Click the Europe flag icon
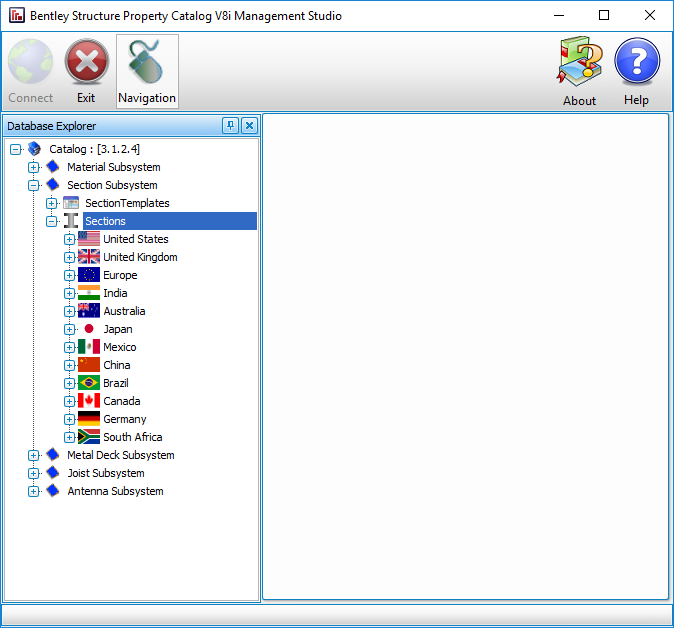 click(89, 275)
